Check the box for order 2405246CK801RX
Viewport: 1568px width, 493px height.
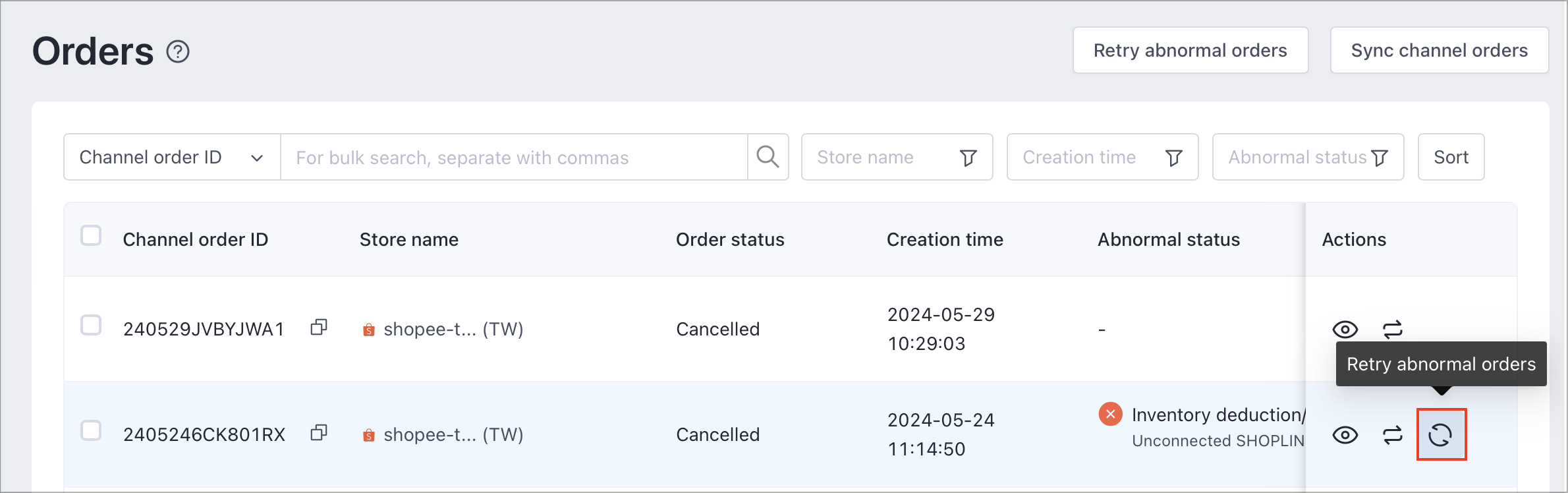click(91, 430)
